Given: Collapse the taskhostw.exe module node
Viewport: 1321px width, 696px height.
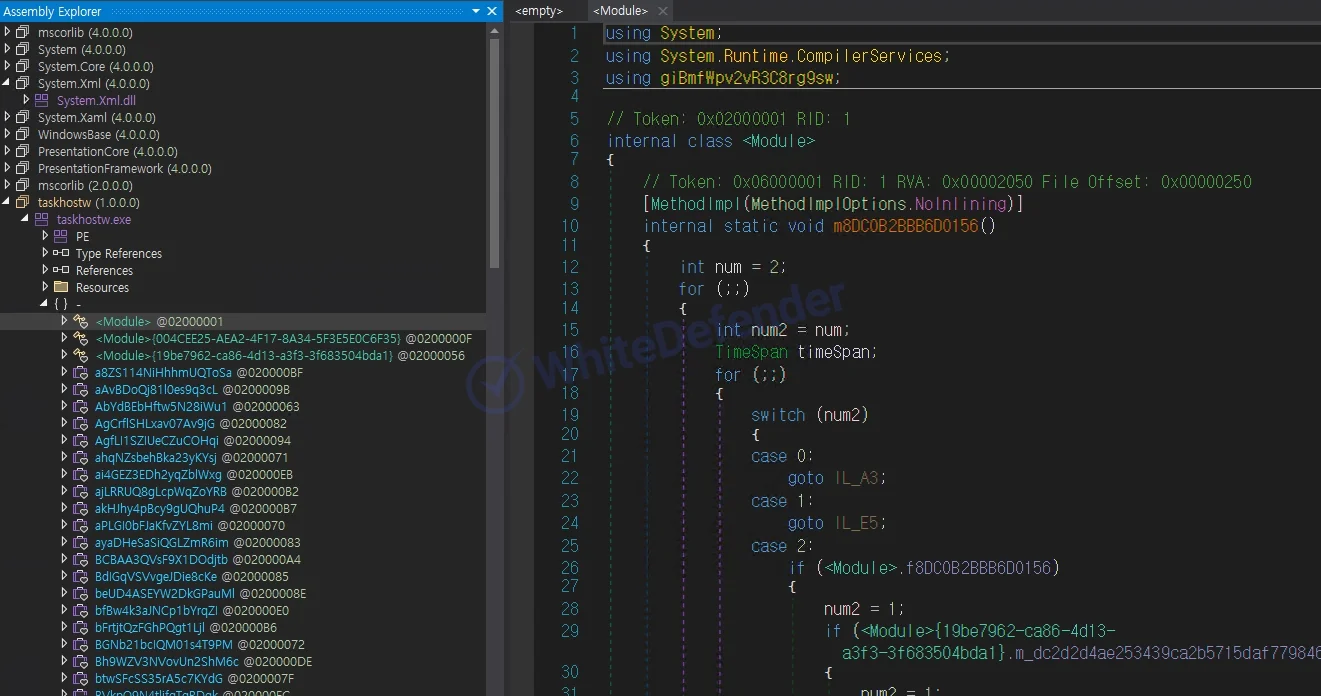Looking at the screenshot, I should point(26,220).
